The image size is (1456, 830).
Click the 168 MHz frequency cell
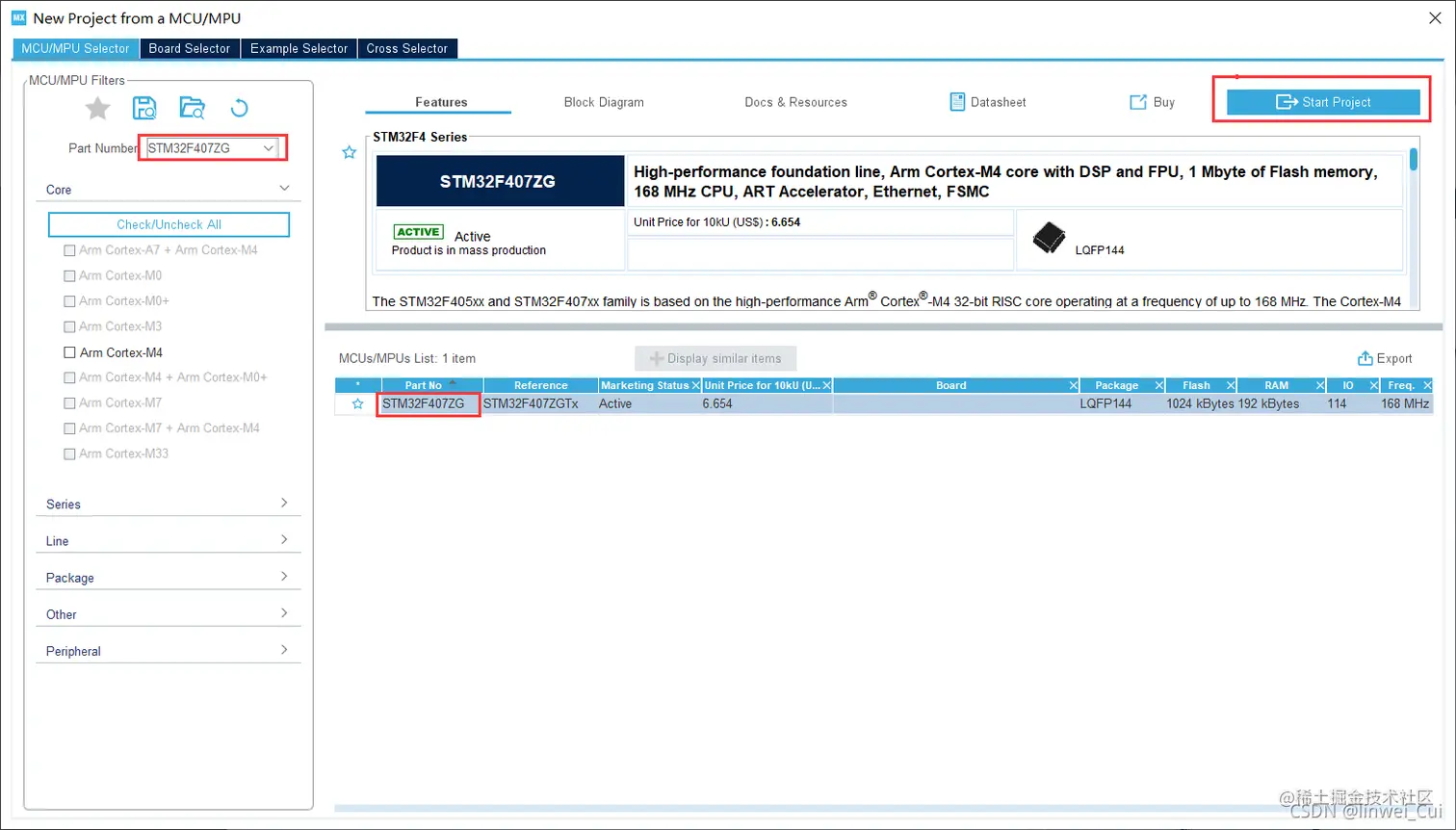(x=1405, y=403)
